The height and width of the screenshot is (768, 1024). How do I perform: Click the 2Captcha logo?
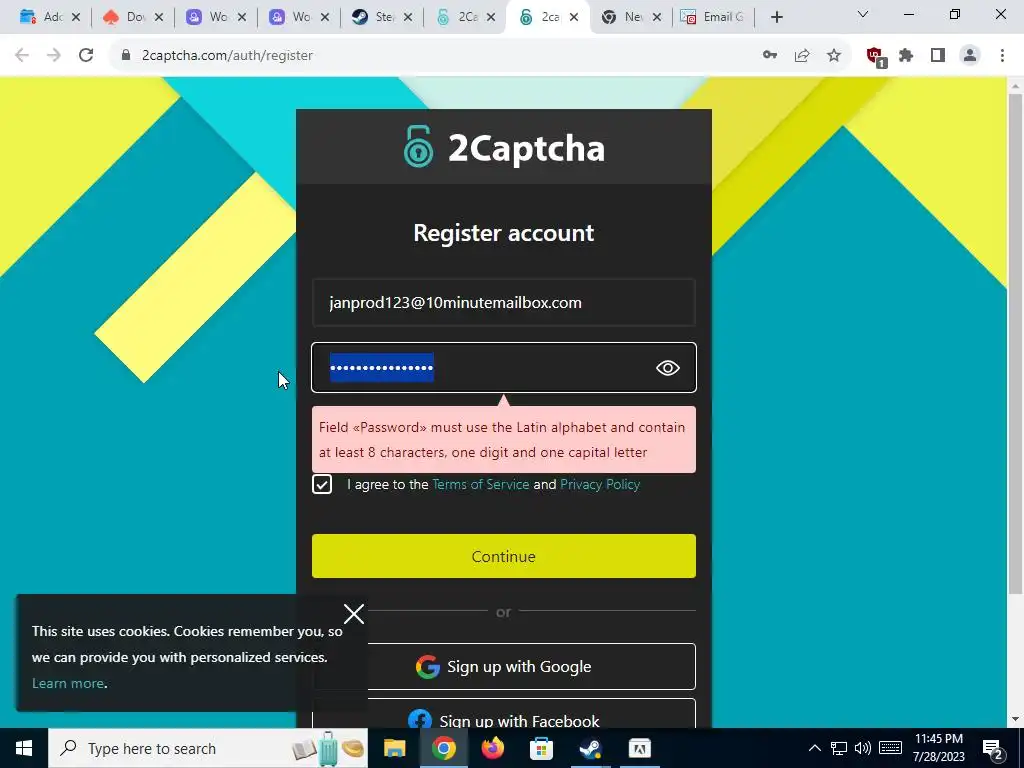click(x=504, y=147)
